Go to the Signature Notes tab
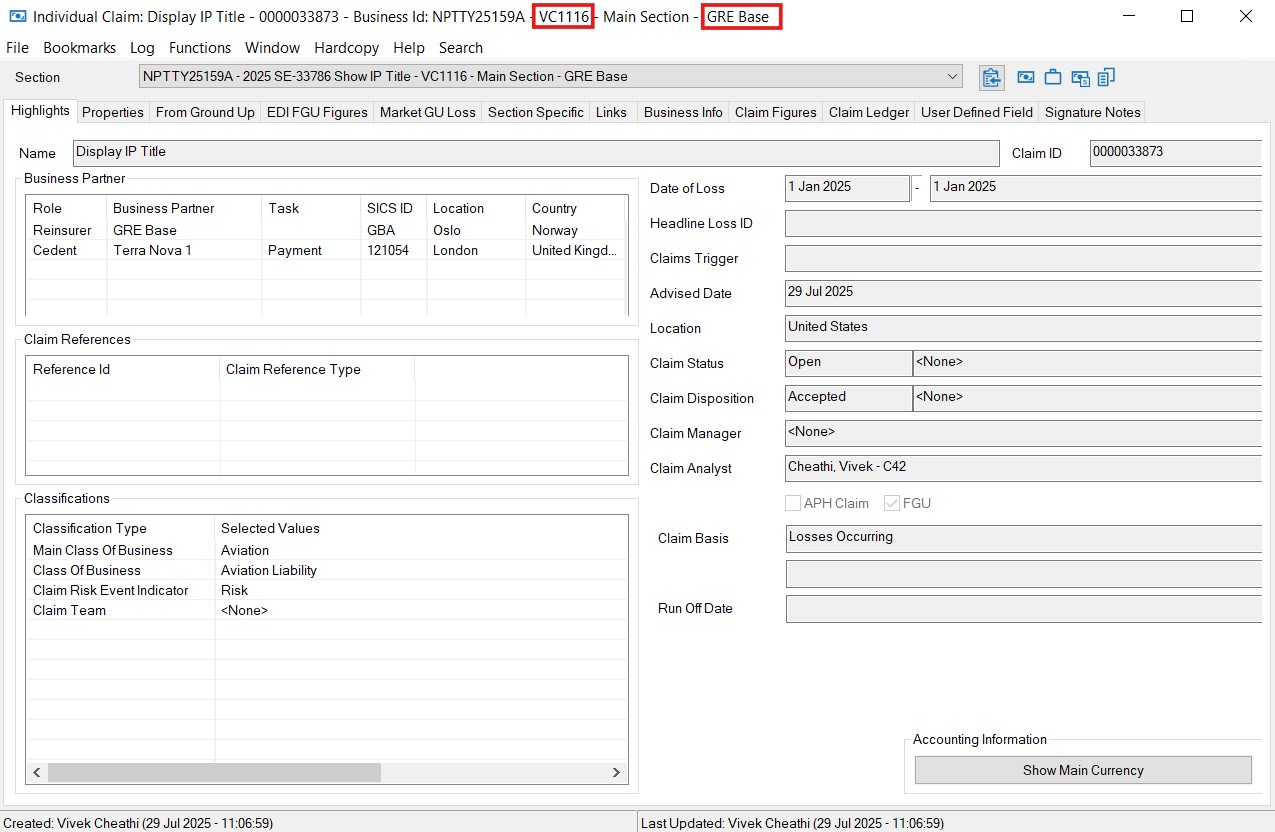This screenshot has width=1275, height=832. coord(1092,112)
